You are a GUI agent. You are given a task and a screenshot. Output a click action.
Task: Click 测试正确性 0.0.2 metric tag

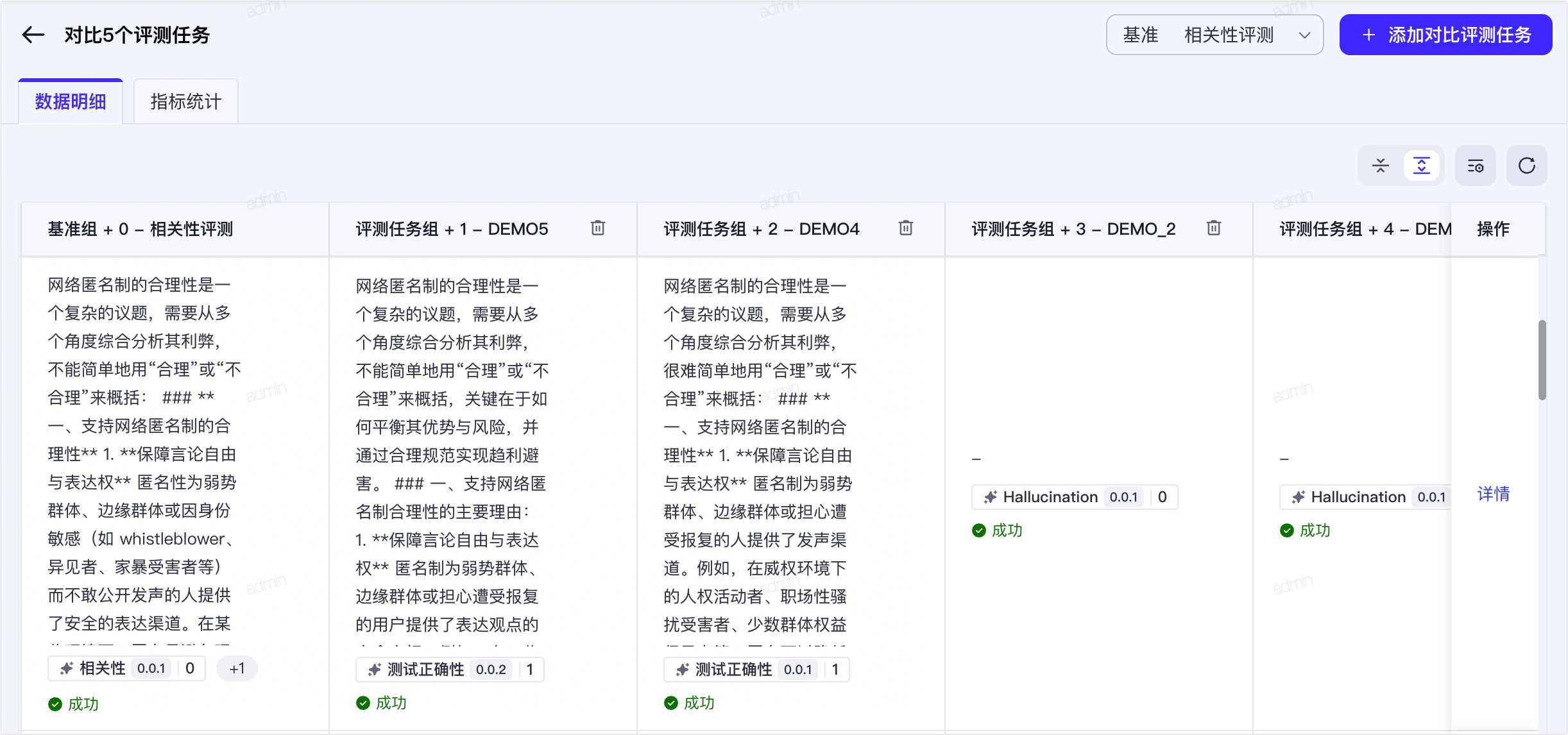point(450,670)
